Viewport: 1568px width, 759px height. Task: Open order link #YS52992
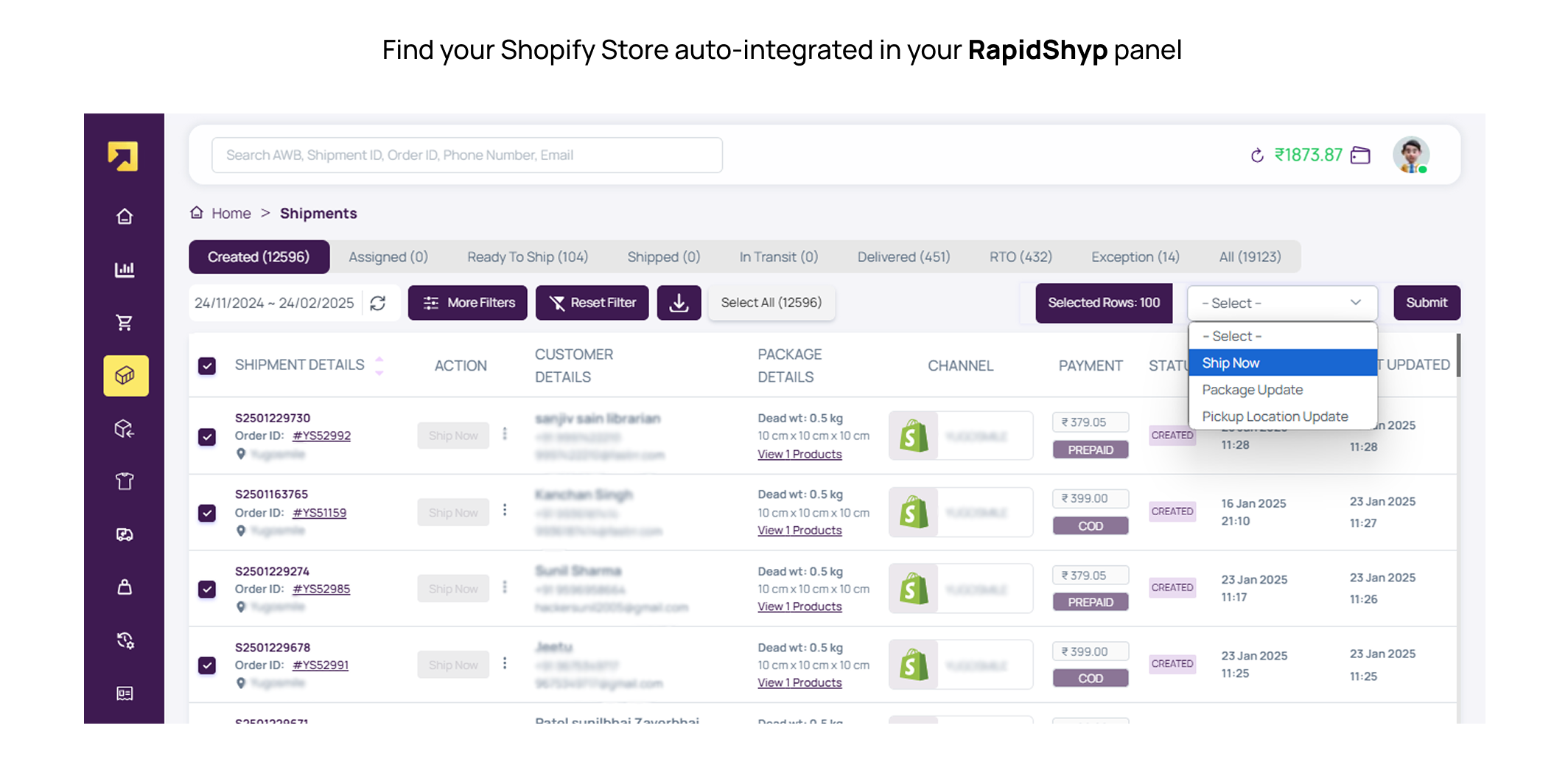321,436
